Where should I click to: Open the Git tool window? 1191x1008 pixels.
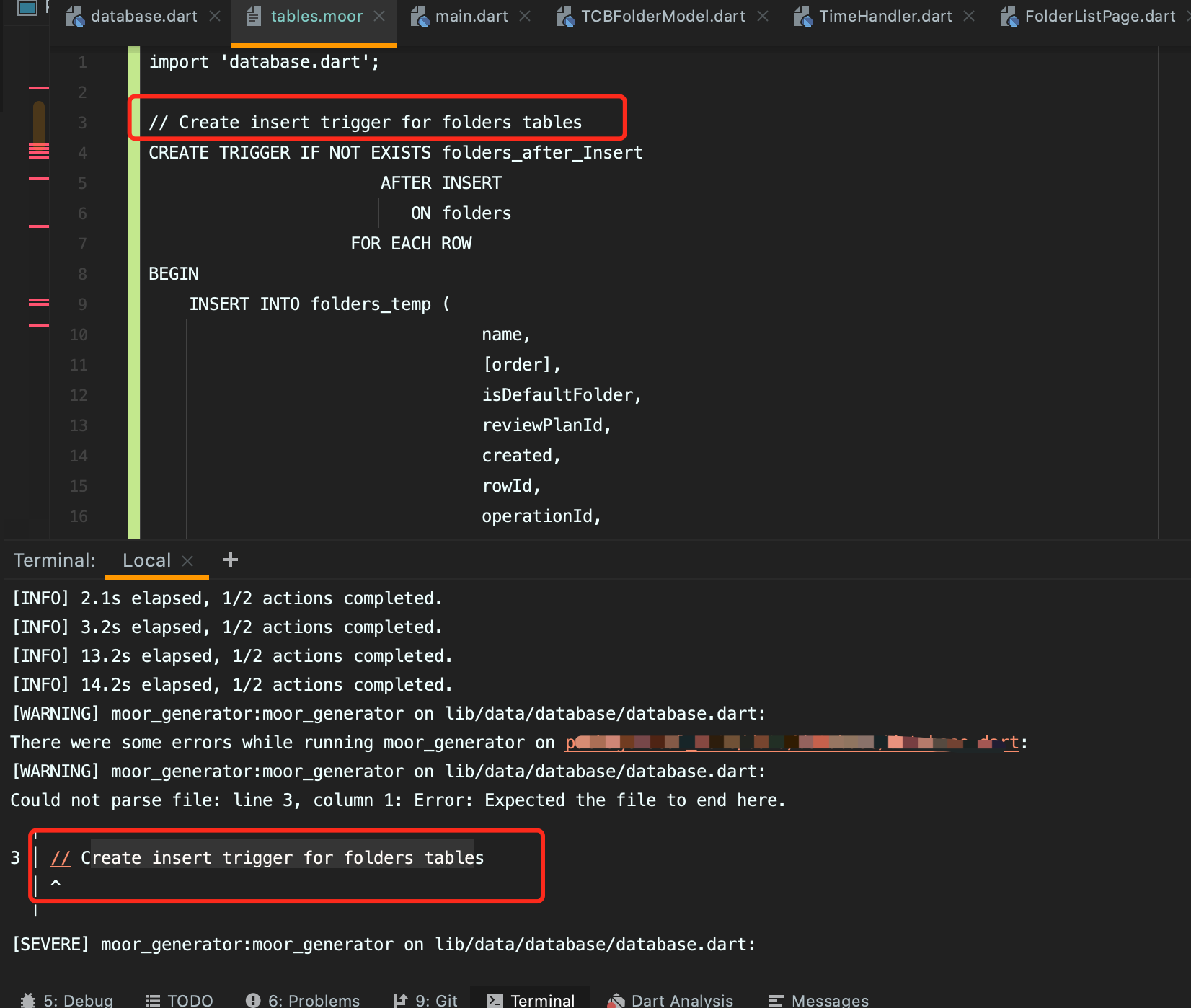(x=435, y=999)
